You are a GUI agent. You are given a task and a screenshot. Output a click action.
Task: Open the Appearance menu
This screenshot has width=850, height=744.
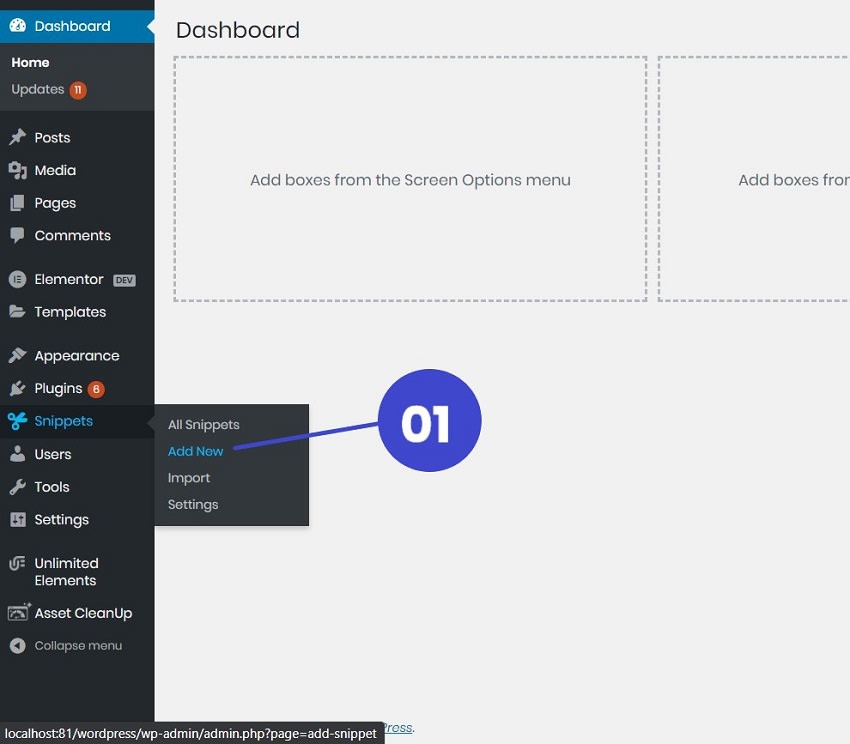click(x=77, y=356)
